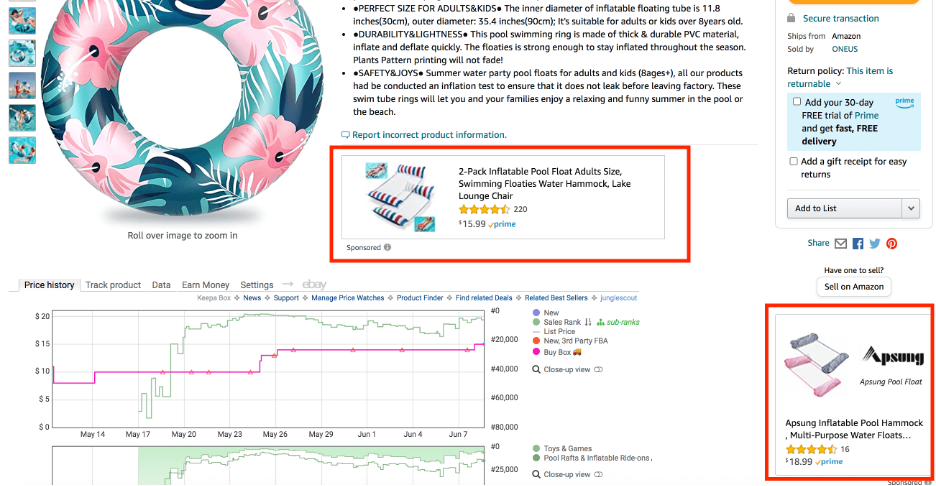Open Report incorrect product information link
Screen dimensions: 936x486
(429, 135)
